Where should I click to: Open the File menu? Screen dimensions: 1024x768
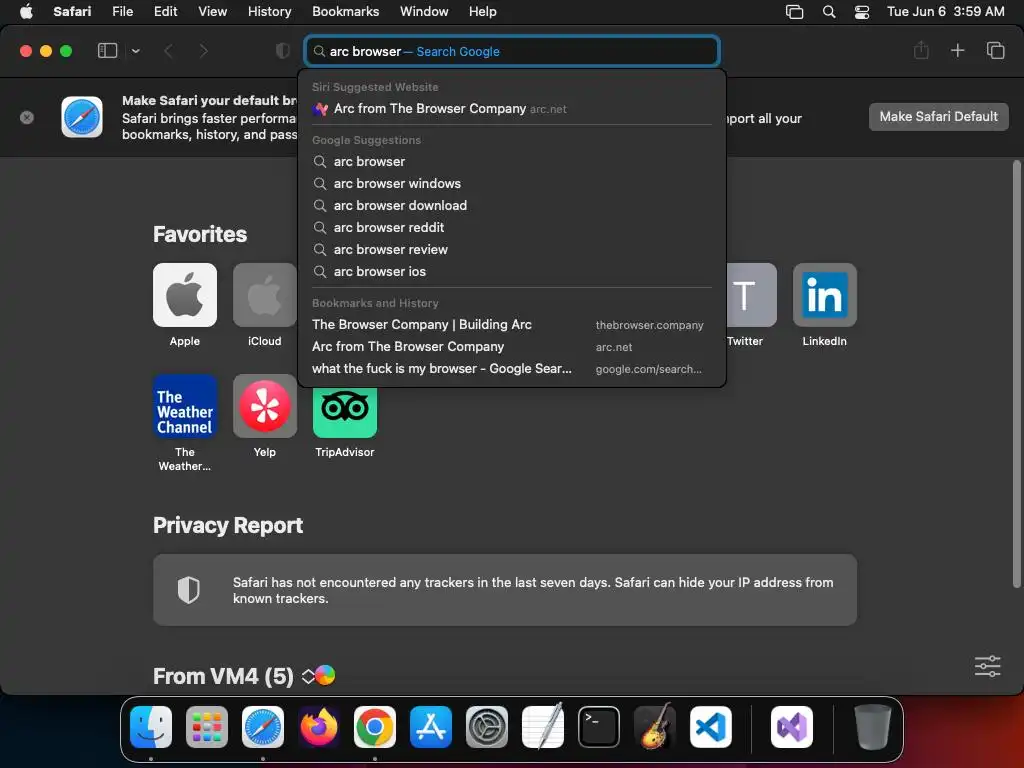coord(122,11)
